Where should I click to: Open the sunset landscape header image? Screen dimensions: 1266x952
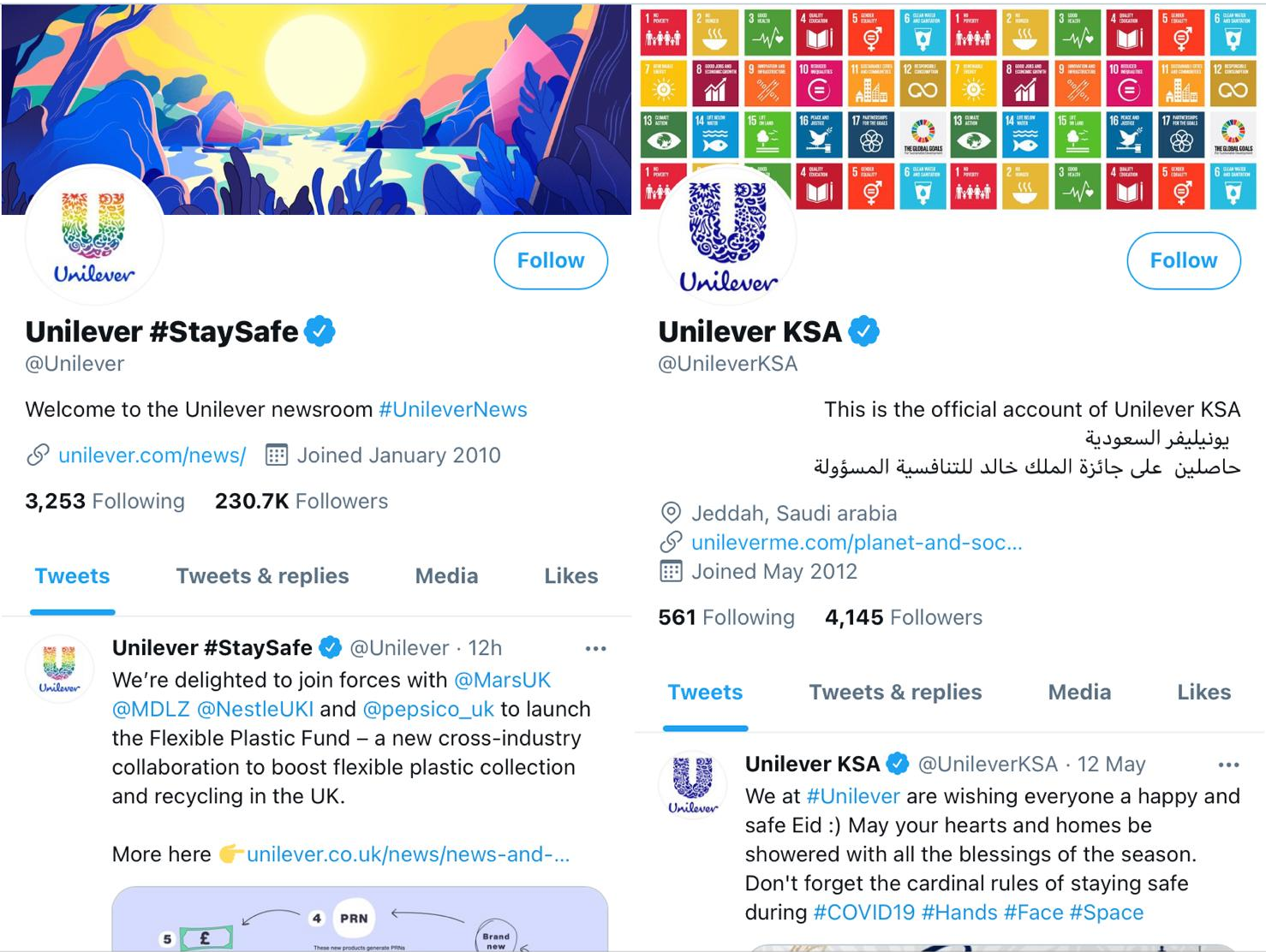click(x=316, y=109)
